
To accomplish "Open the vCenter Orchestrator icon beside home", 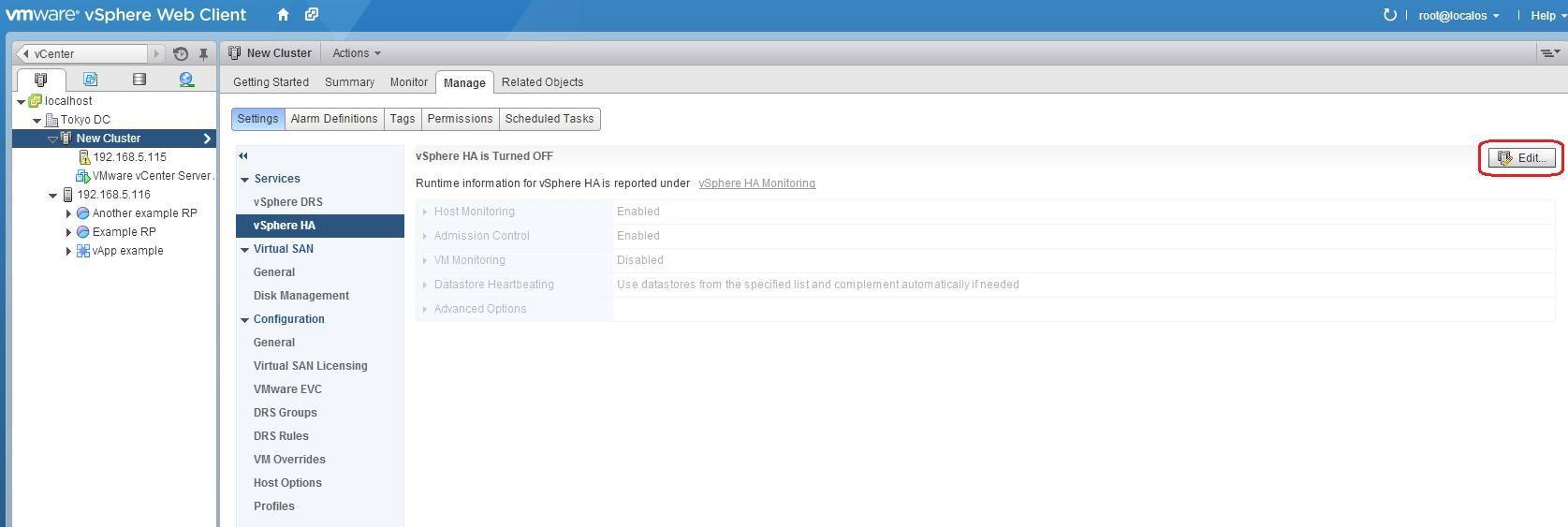I will click(312, 14).
